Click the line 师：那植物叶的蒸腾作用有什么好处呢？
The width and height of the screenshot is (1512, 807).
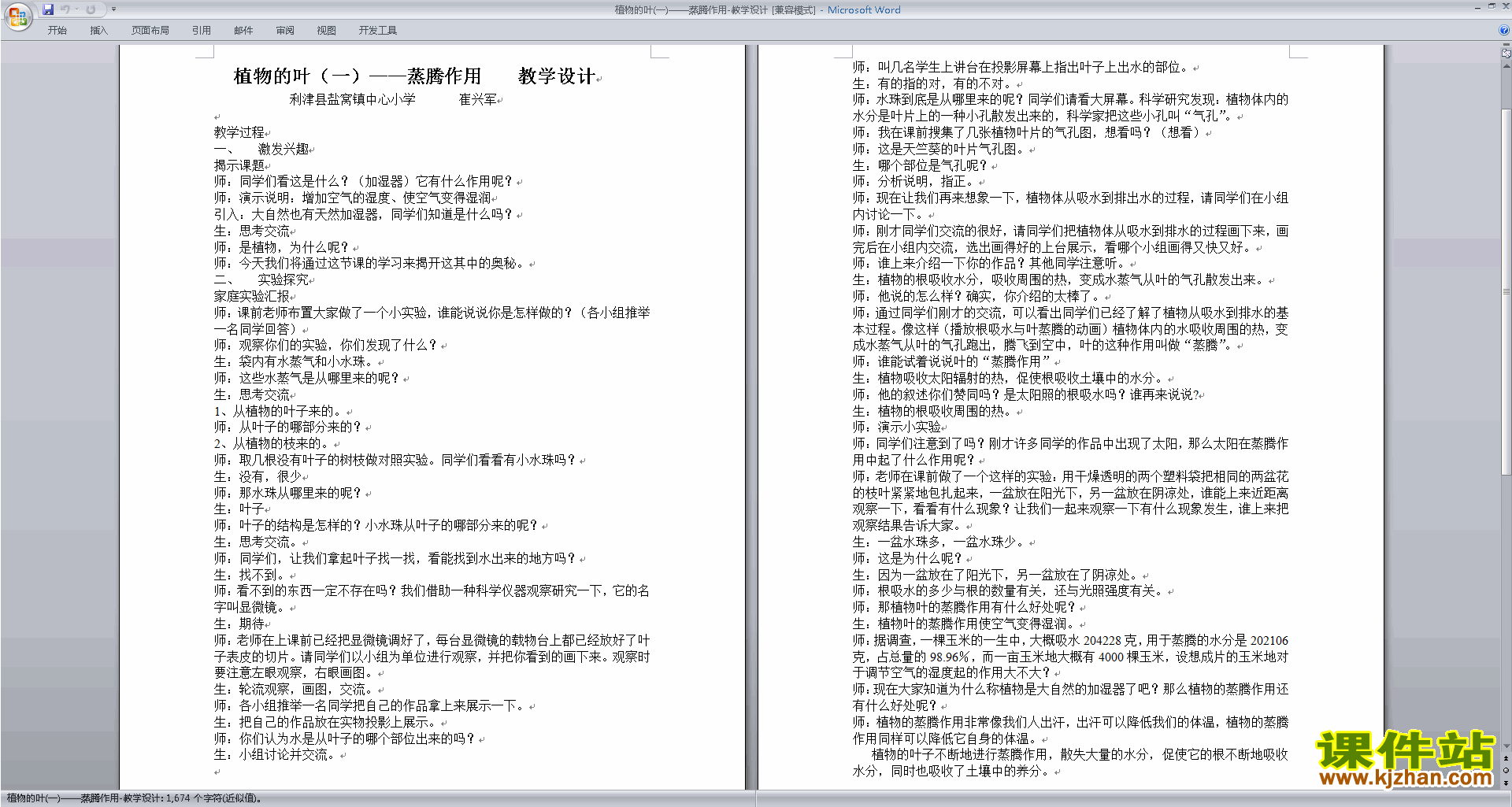tap(965, 607)
